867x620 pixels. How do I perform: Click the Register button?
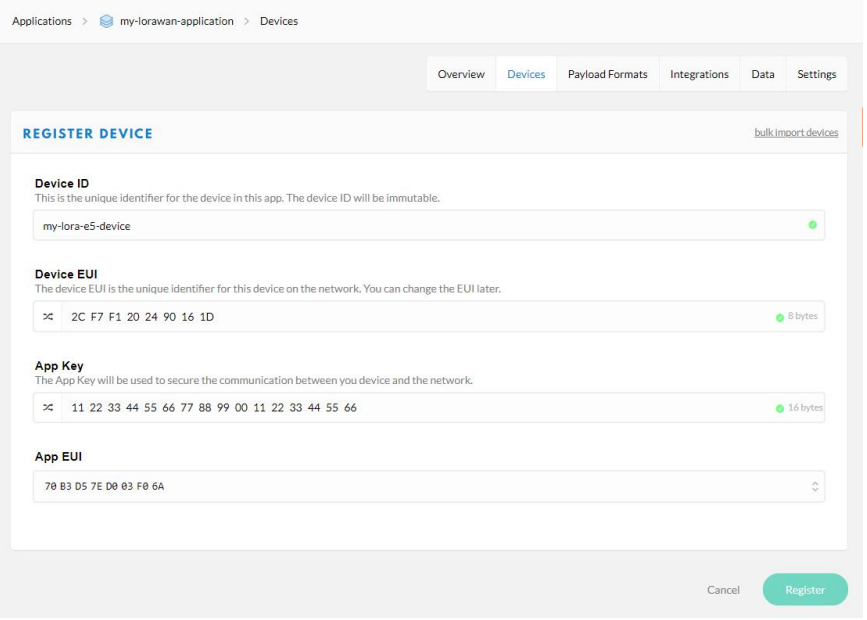pos(804,590)
